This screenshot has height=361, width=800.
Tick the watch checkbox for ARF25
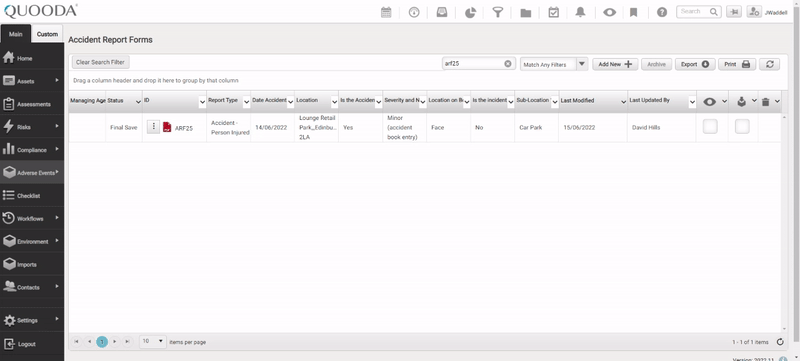coord(710,126)
